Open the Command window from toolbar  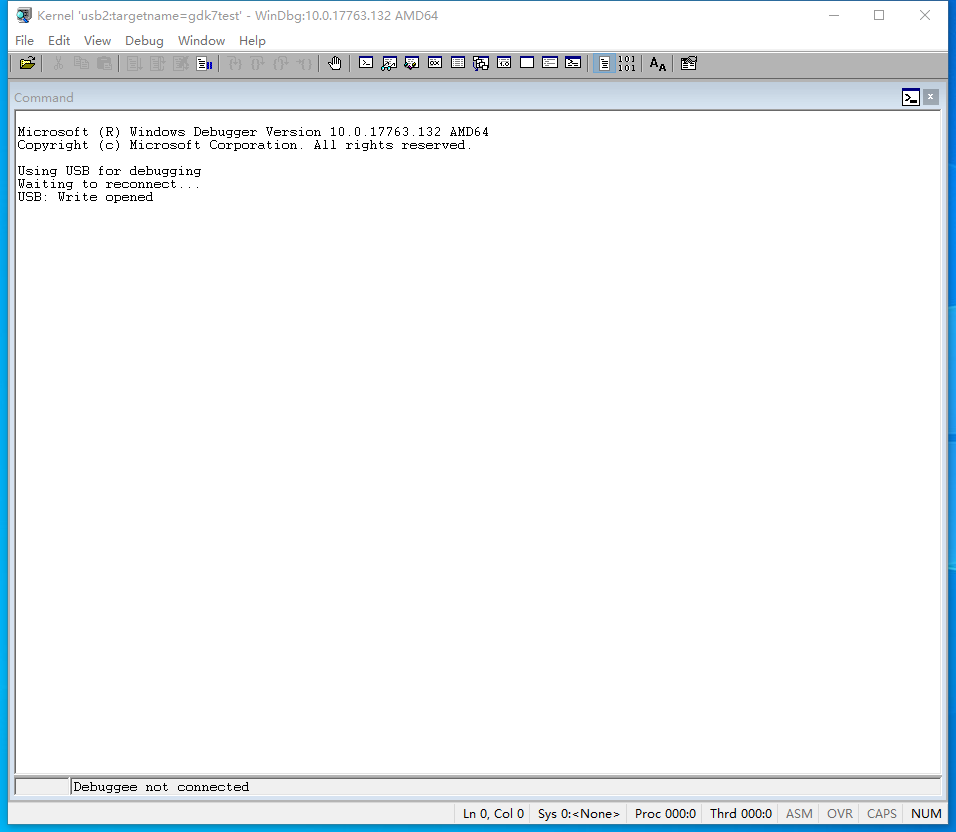tap(366, 63)
